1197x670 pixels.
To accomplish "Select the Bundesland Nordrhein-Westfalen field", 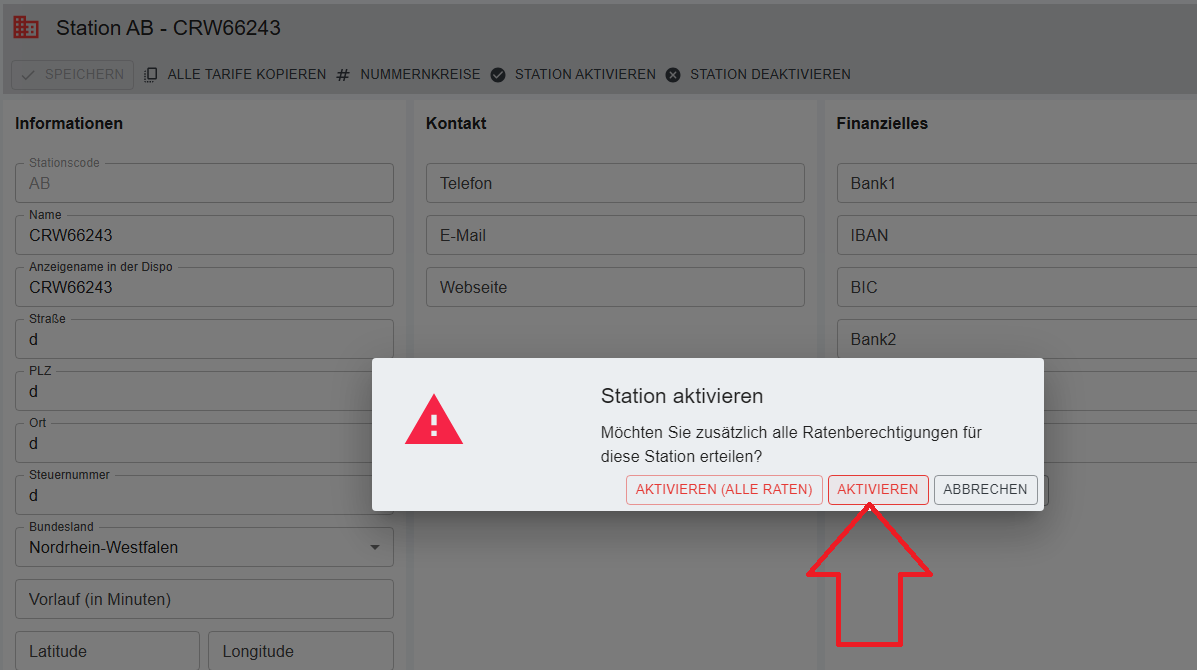I will pyautogui.click(x=205, y=547).
